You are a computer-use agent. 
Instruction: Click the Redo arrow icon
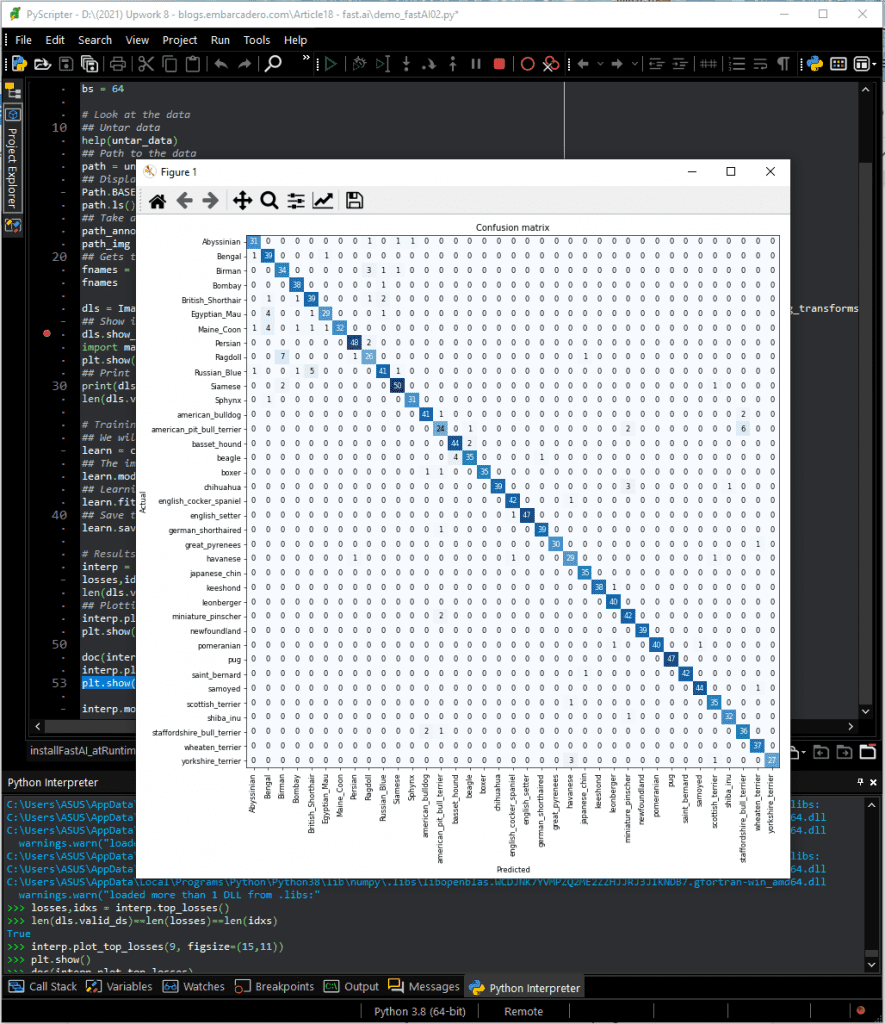tap(244, 64)
